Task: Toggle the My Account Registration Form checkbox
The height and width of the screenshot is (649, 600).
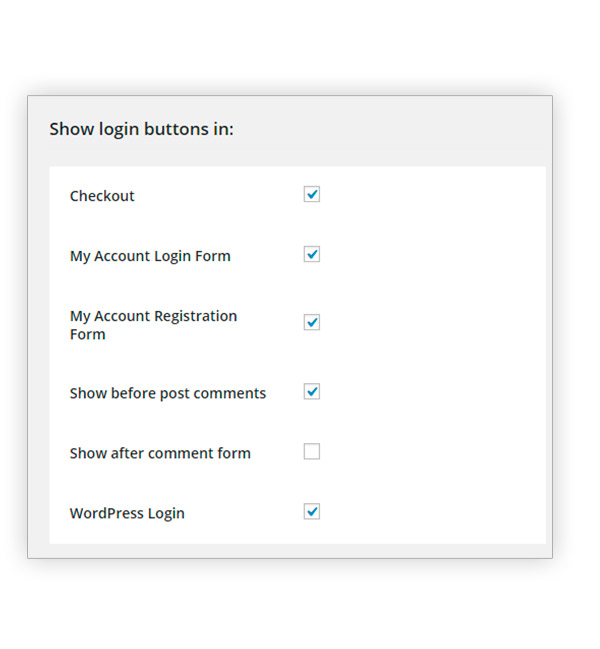Action: (312, 322)
